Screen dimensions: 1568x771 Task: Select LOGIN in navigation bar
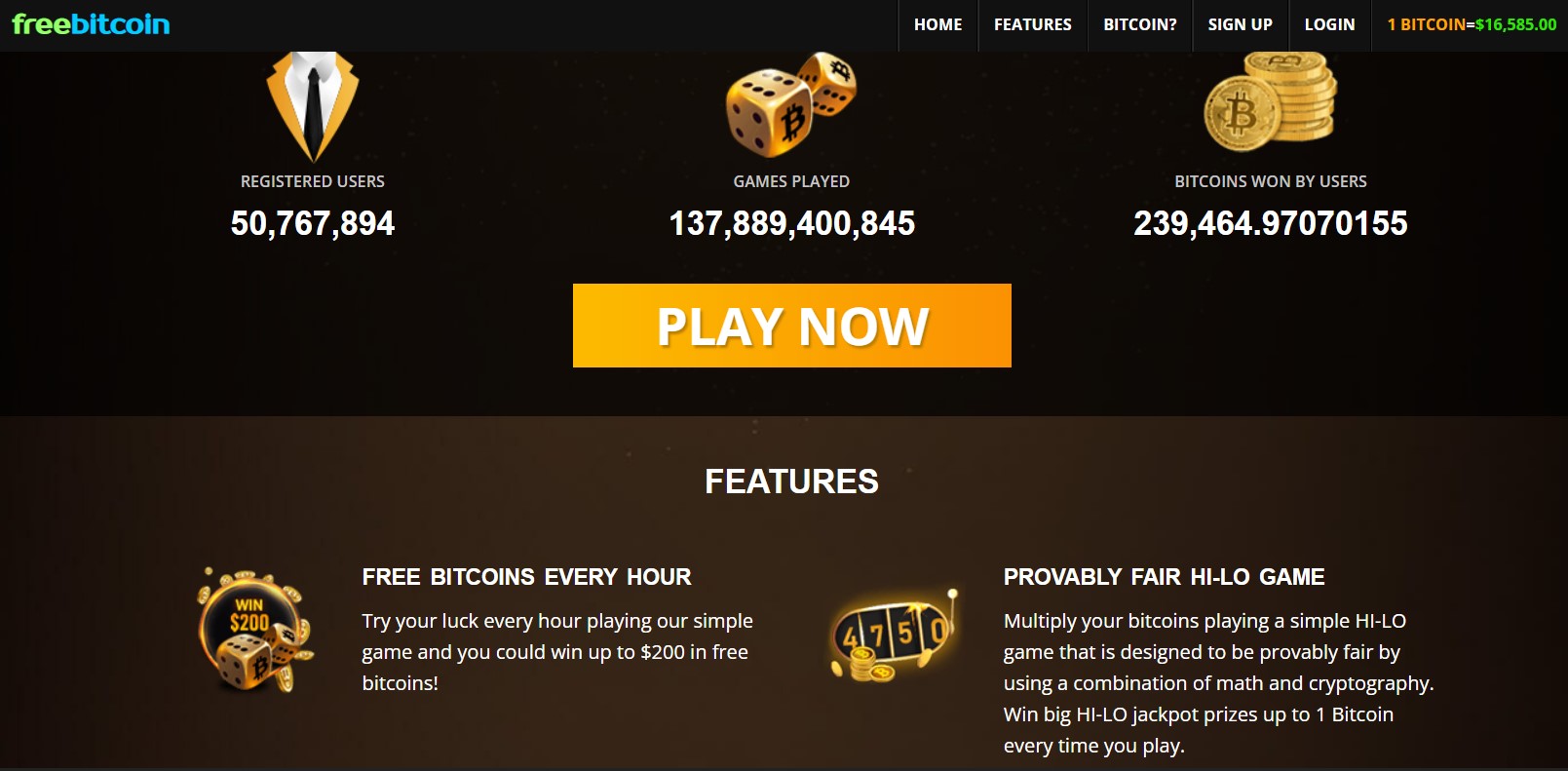[1330, 25]
